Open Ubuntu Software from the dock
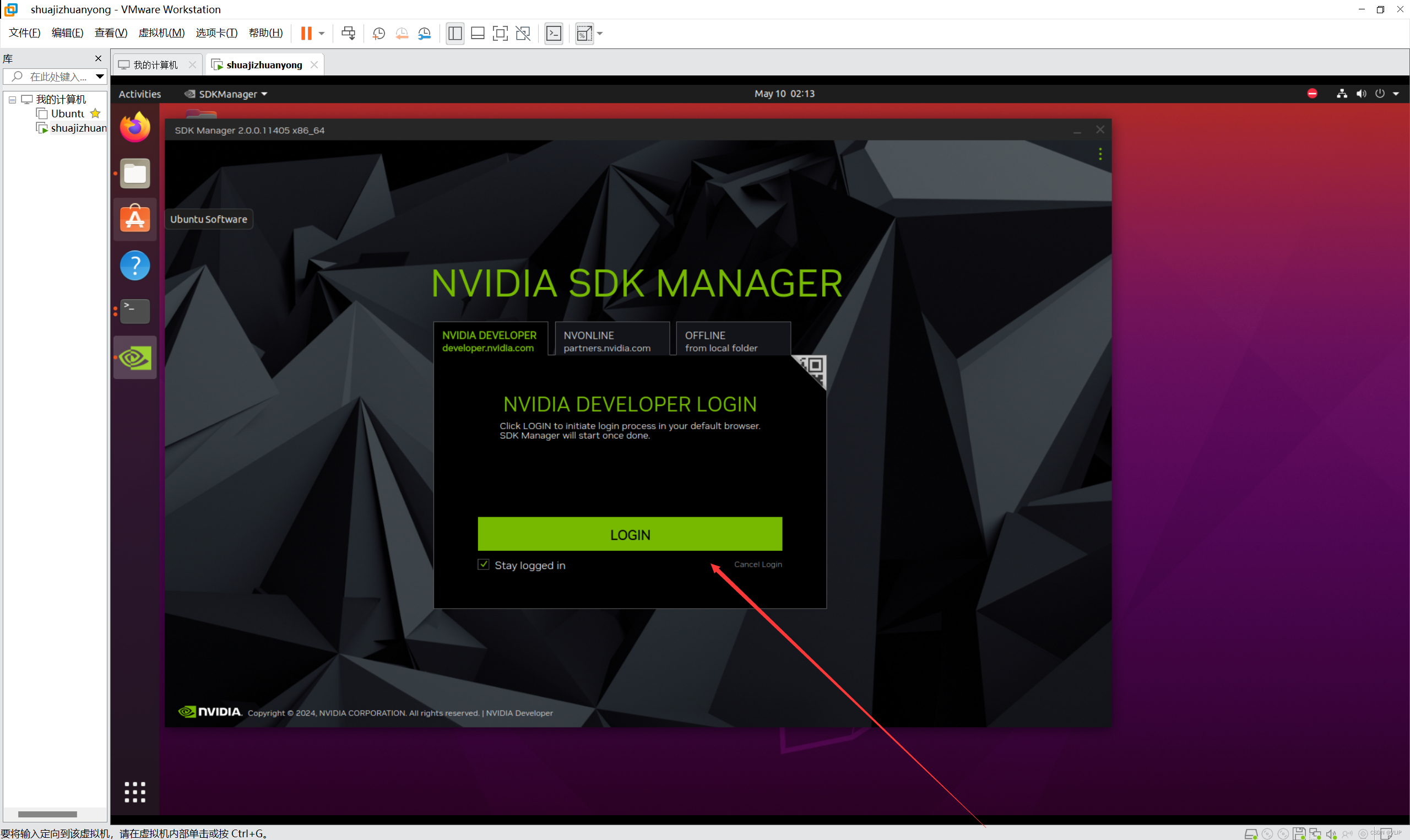This screenshot has width=1410, height=840. pos(134,219)
